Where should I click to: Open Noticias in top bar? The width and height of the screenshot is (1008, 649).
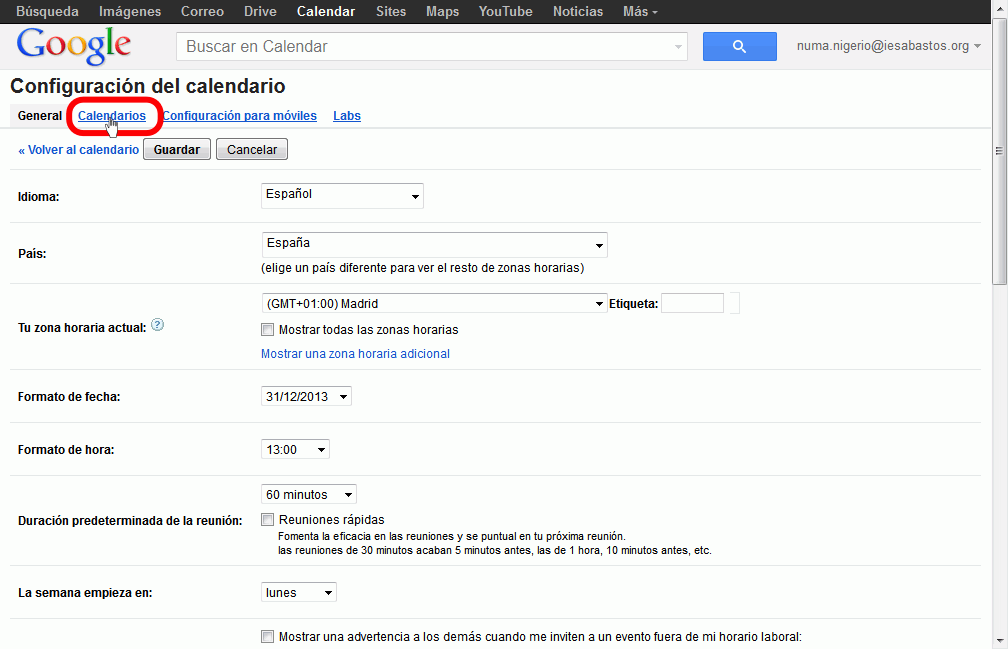(577, 12)
